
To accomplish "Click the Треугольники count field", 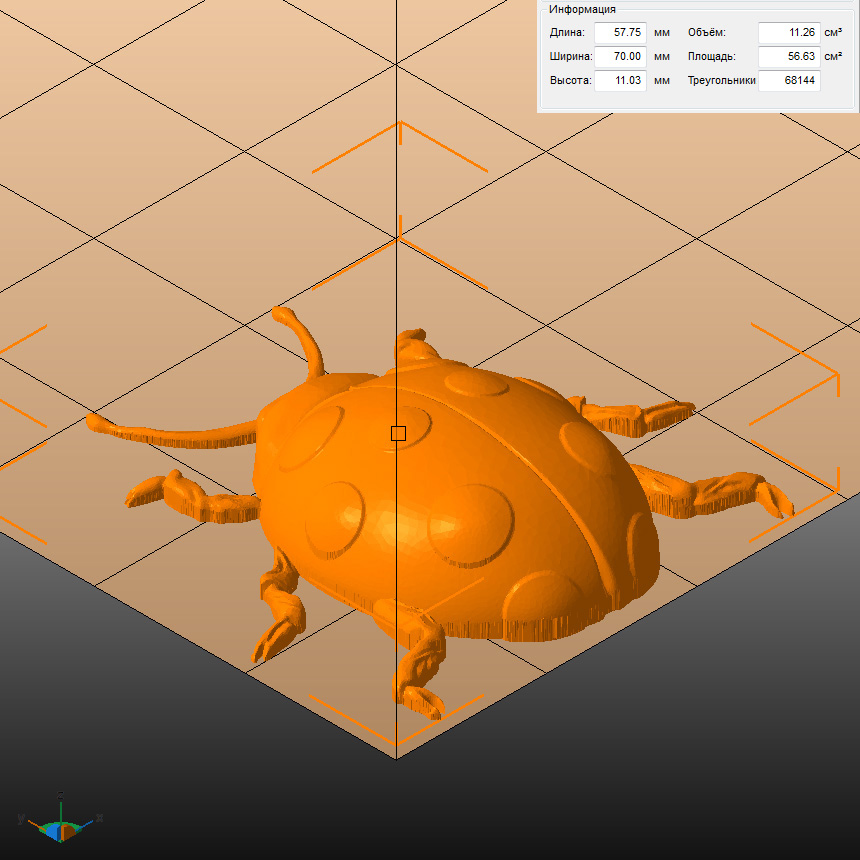I will pyautogui.click(x=789, y=81).
